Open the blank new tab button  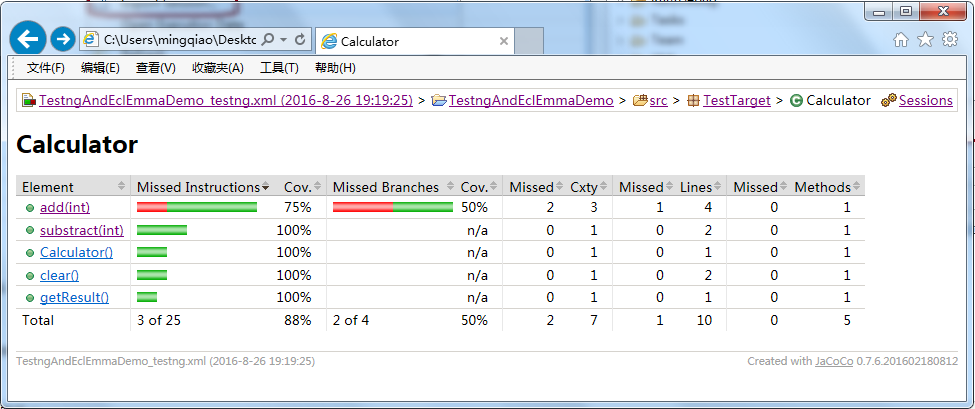tap(530, 42)
